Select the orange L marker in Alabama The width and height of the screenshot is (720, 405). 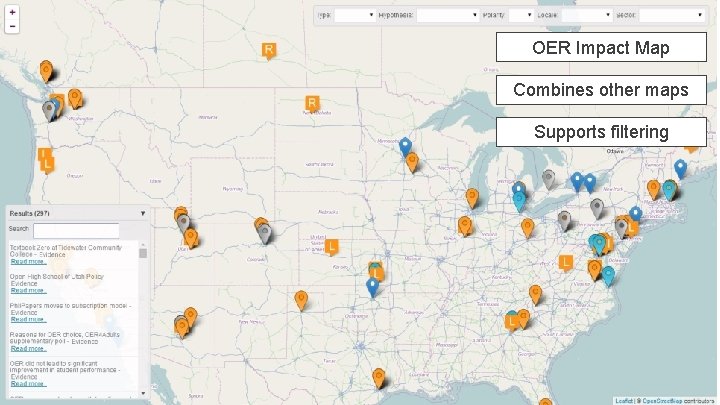[512, 322]
